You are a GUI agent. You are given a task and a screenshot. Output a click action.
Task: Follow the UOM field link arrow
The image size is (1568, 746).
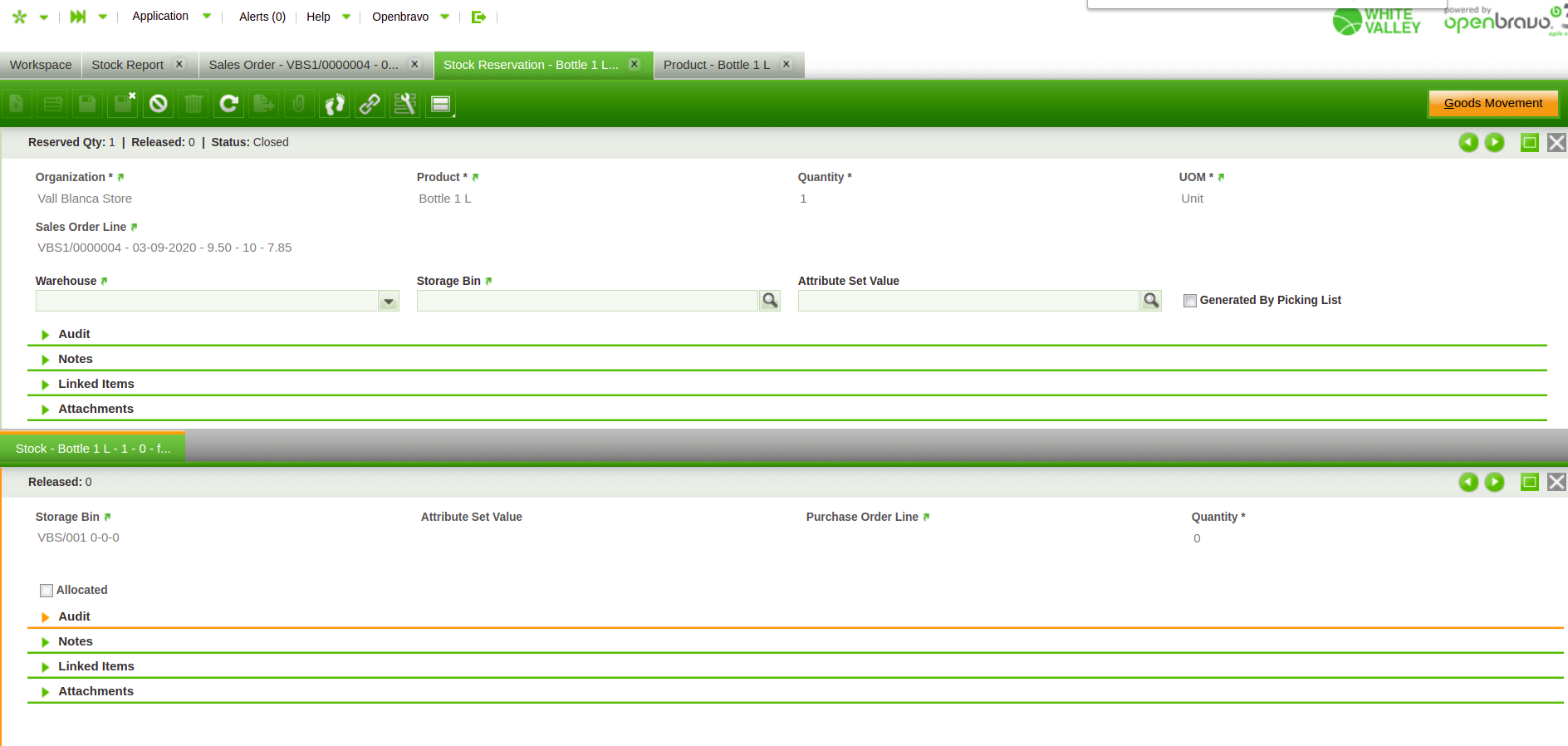click(1221, 178)
